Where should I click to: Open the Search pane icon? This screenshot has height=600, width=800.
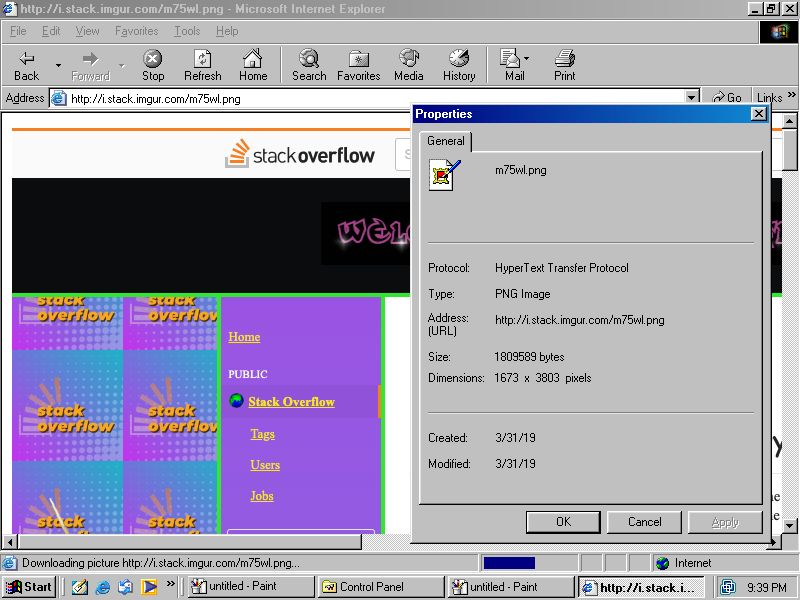tap(308, 63)
